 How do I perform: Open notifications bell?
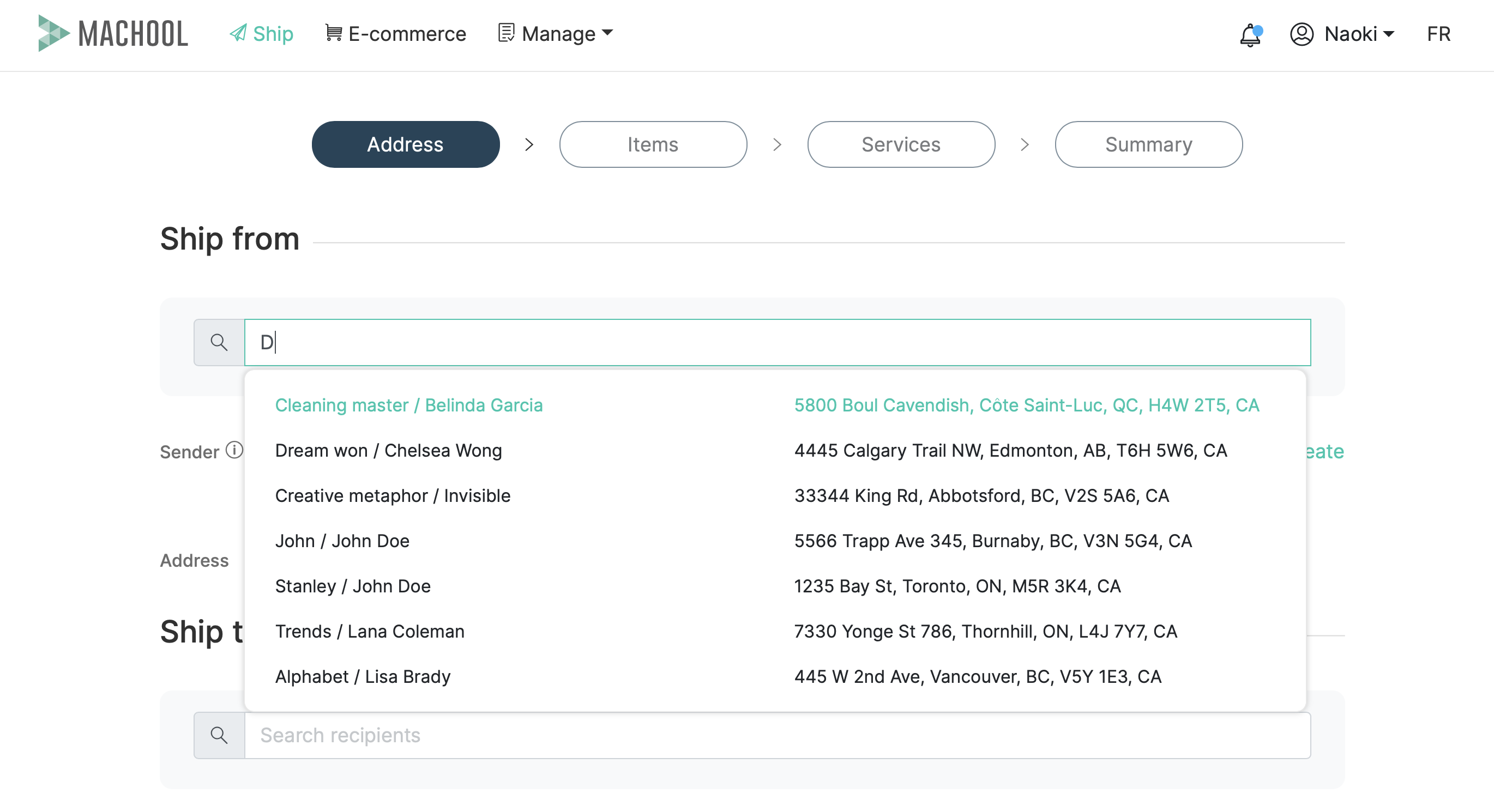coord(1251,35)
